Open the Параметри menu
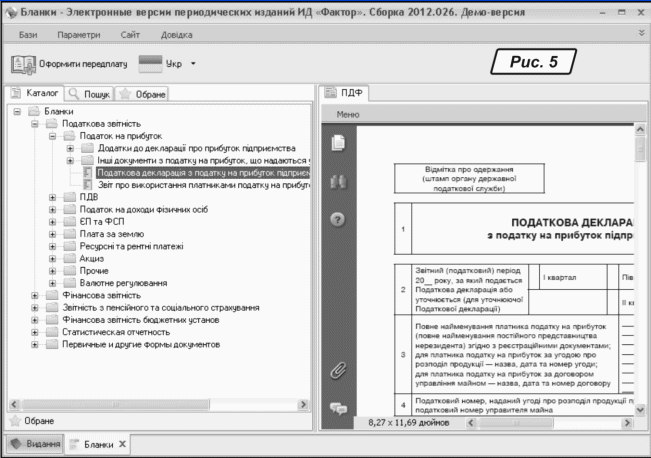The height and width of the screenshot is (458, 651). click(78, 34)
